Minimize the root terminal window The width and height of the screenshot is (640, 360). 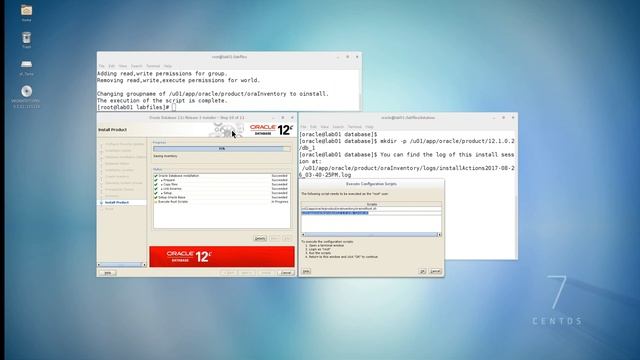[338, 57]
